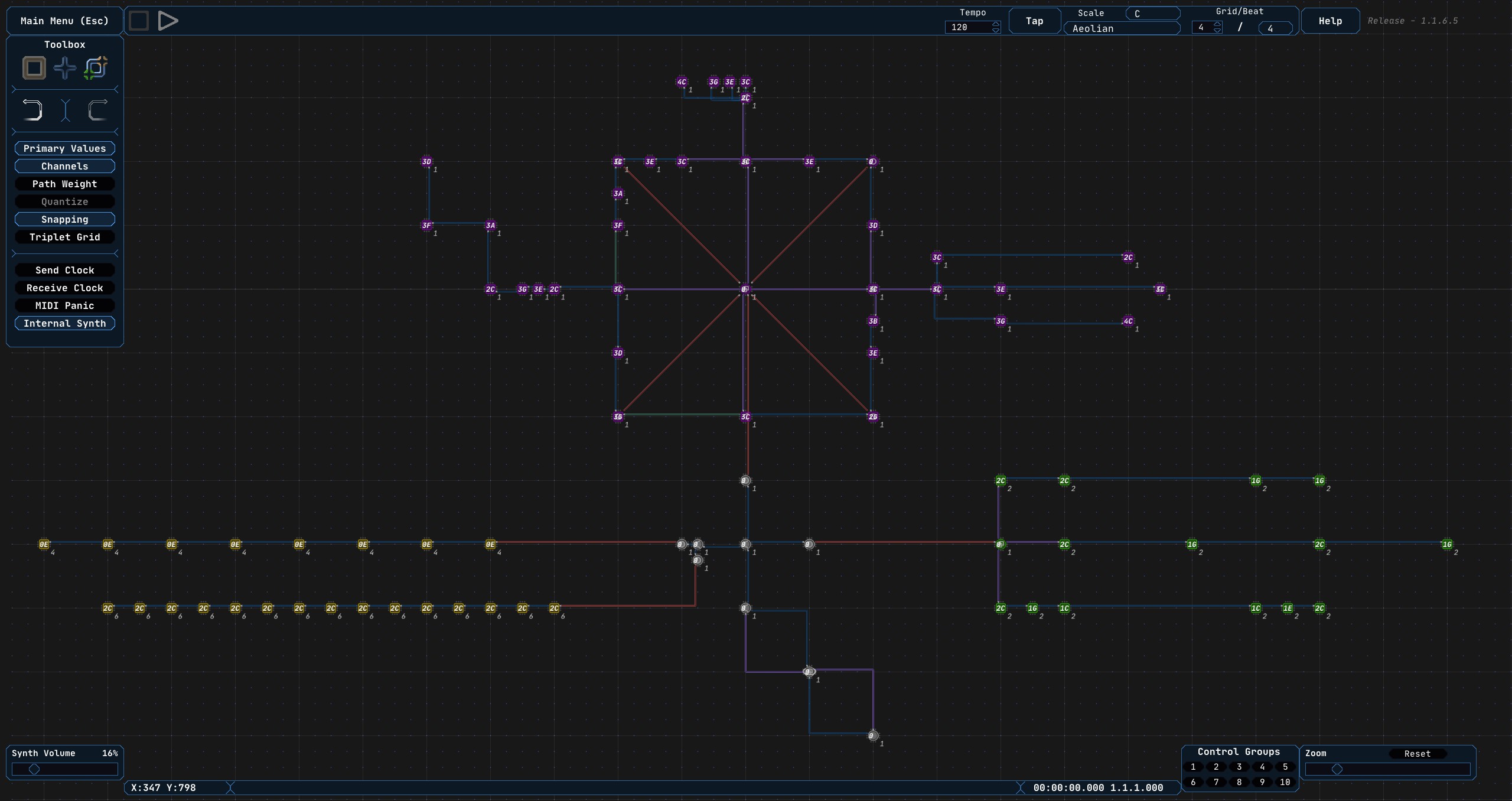The image size is (1512, 801).
Task: Open the Help menu
Action: pyautogui.click(x=1330, y=21)
